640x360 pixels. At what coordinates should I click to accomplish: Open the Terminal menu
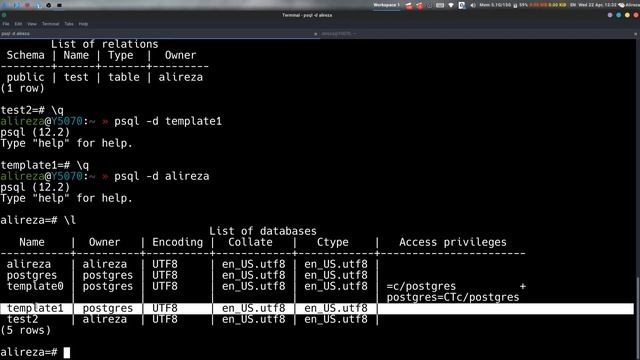coord(51,24)
